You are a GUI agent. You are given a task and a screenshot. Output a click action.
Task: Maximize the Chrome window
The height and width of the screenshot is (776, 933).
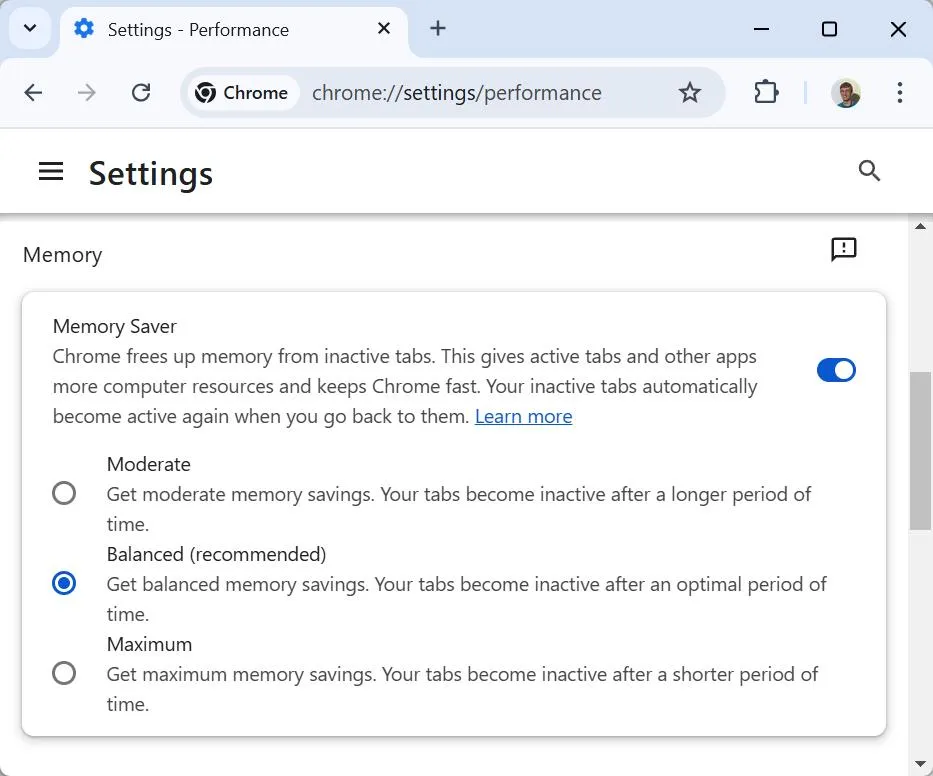pos(829,29)
